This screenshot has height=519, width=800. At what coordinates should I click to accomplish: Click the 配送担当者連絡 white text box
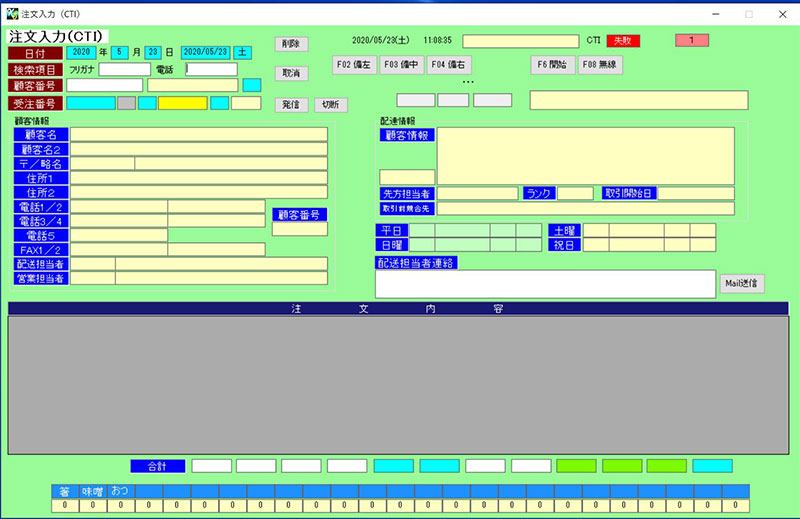click(x=545, y=284)
